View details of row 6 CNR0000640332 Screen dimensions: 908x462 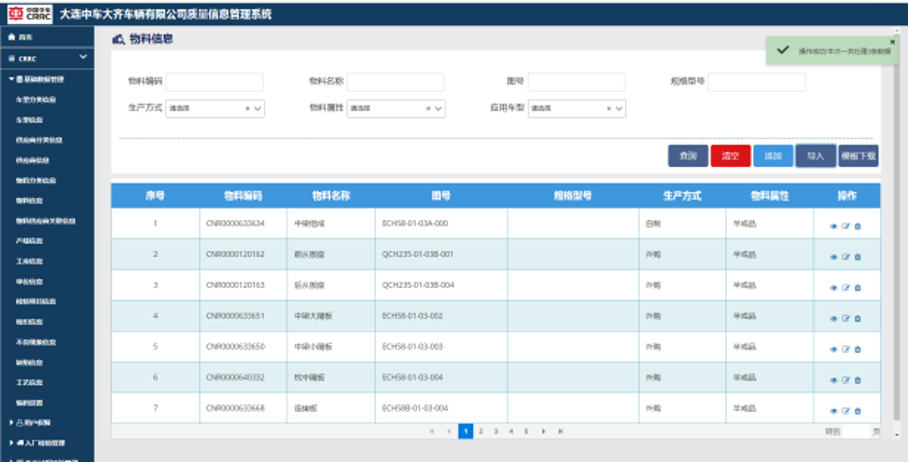834,380
